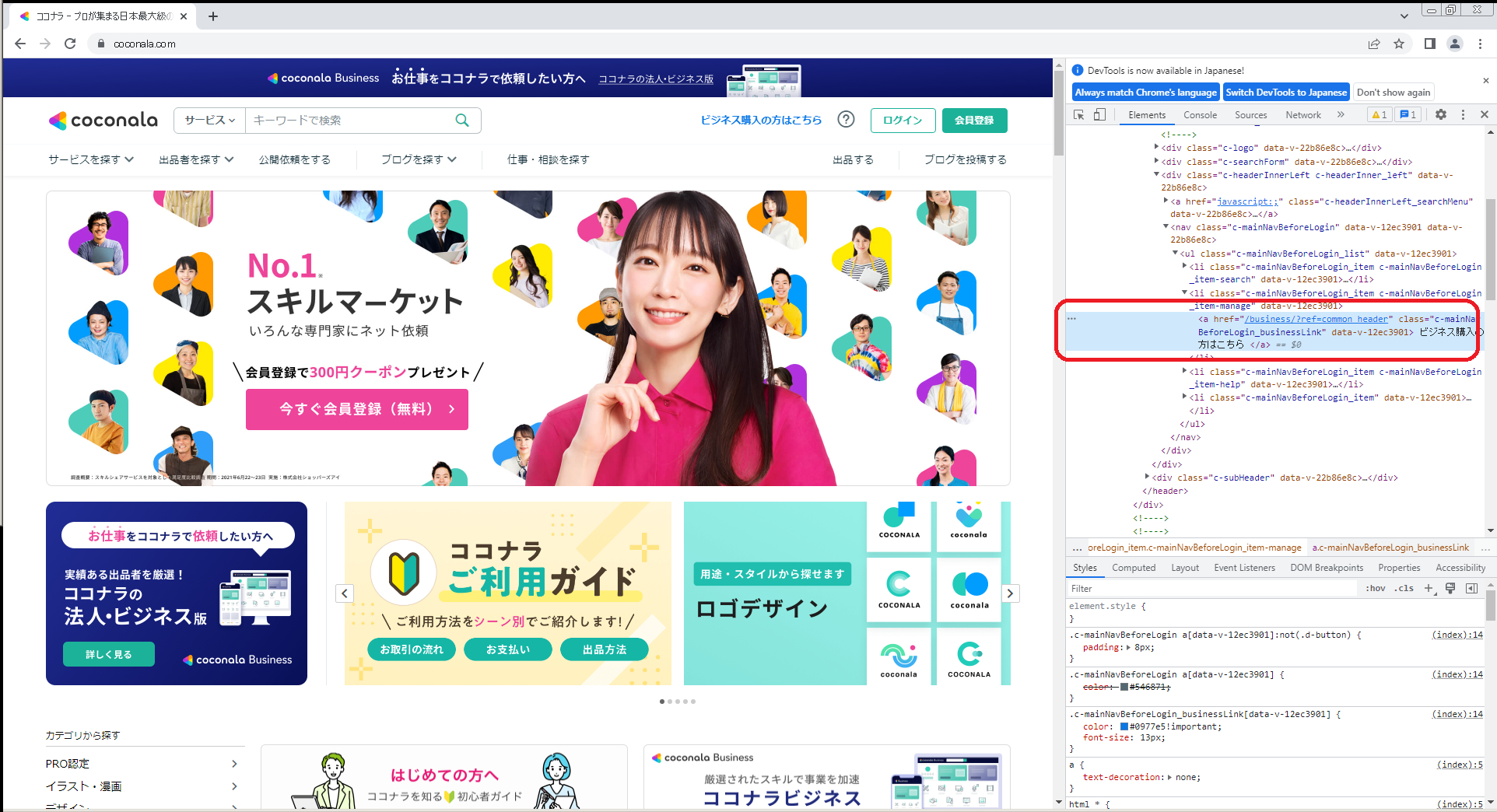Click the inspect element picker icon
The height and width of the screenshot is (812, 1497).
(1079, 114)
